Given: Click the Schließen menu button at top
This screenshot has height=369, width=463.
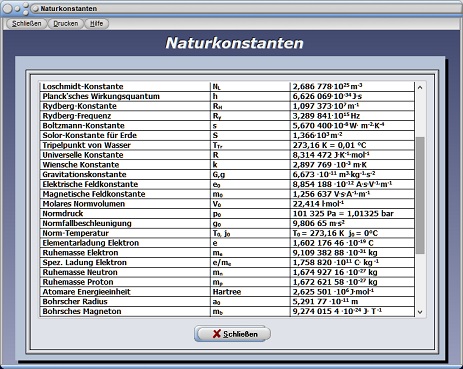Looking at the screenshot, I should pyautogui.click(x=26, y=24).
